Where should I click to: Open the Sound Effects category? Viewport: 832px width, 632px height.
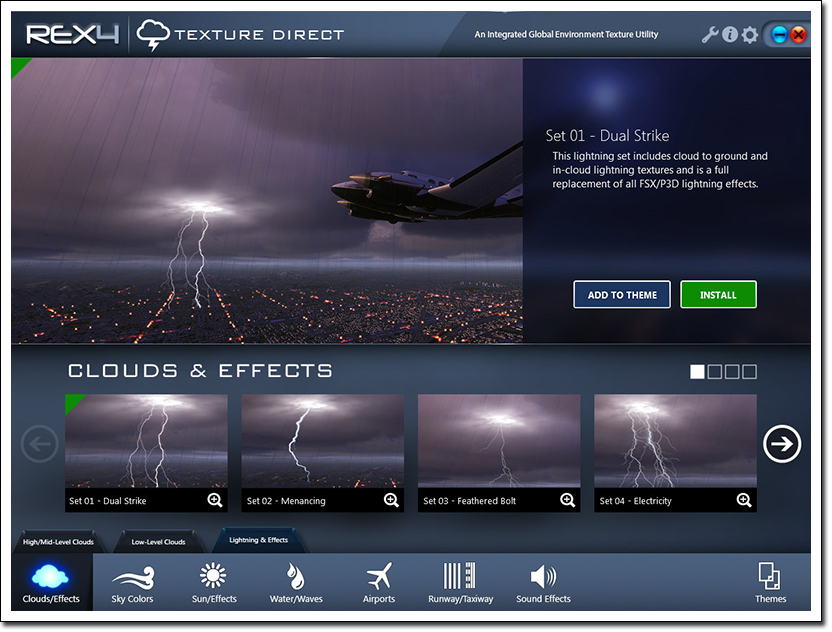[543, 583]
